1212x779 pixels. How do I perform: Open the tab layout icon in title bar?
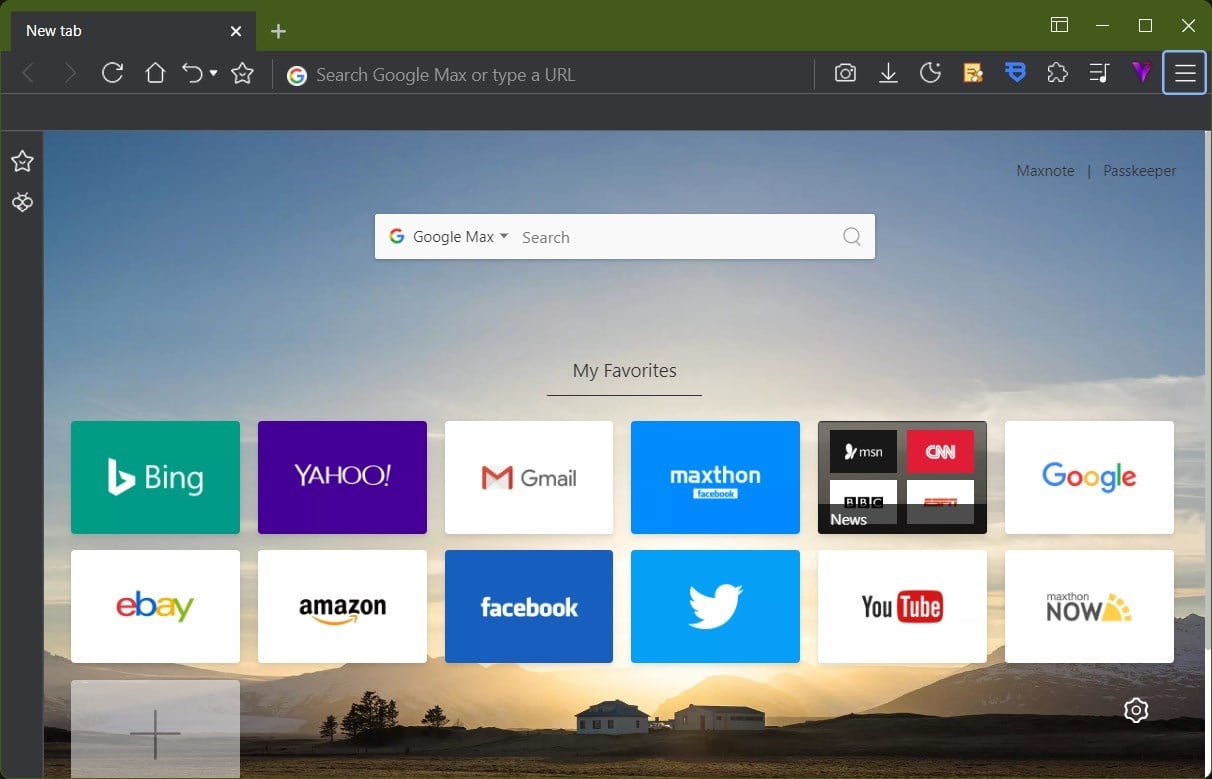pos(1059,25)
